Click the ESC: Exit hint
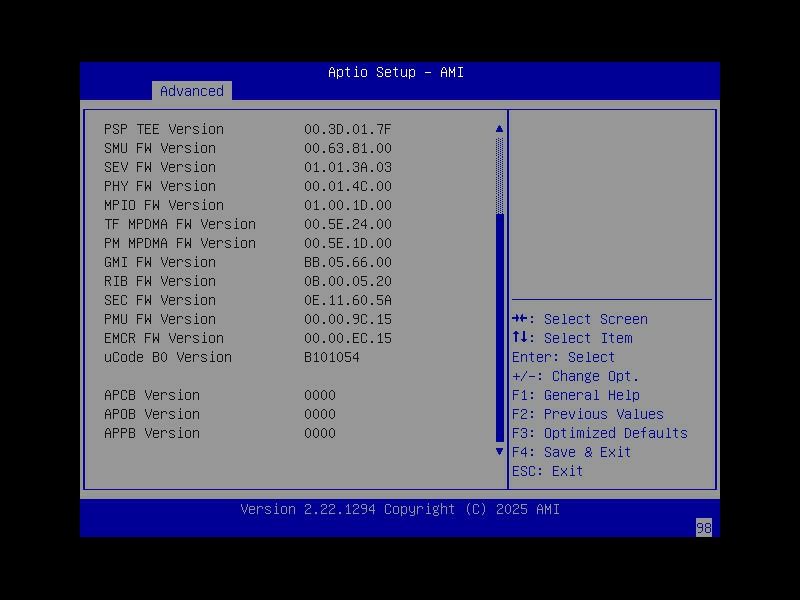Viewport: 800px width, 600px height. pos(548,471)
